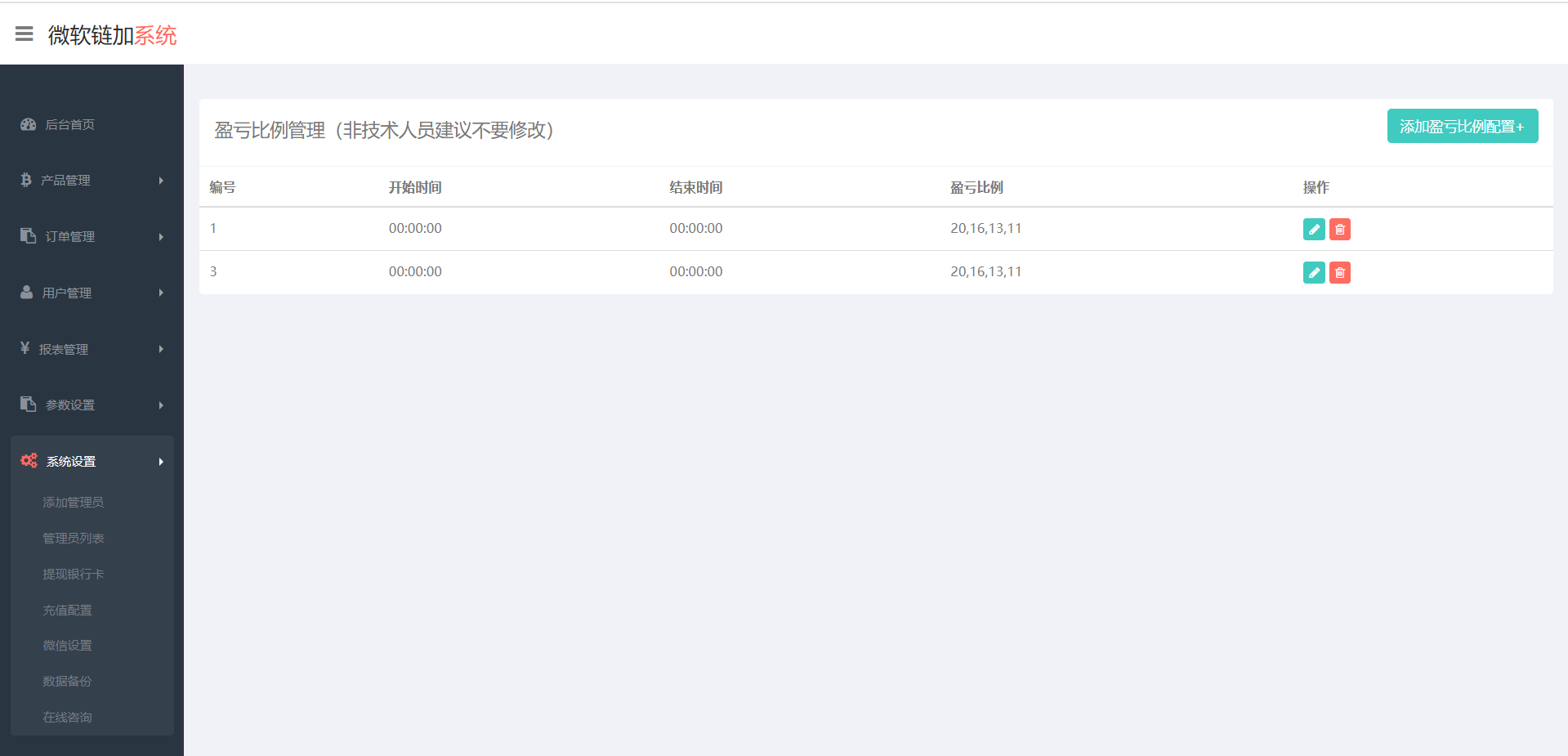Open the 在线咨询 submenu link

tap(67, 717)
